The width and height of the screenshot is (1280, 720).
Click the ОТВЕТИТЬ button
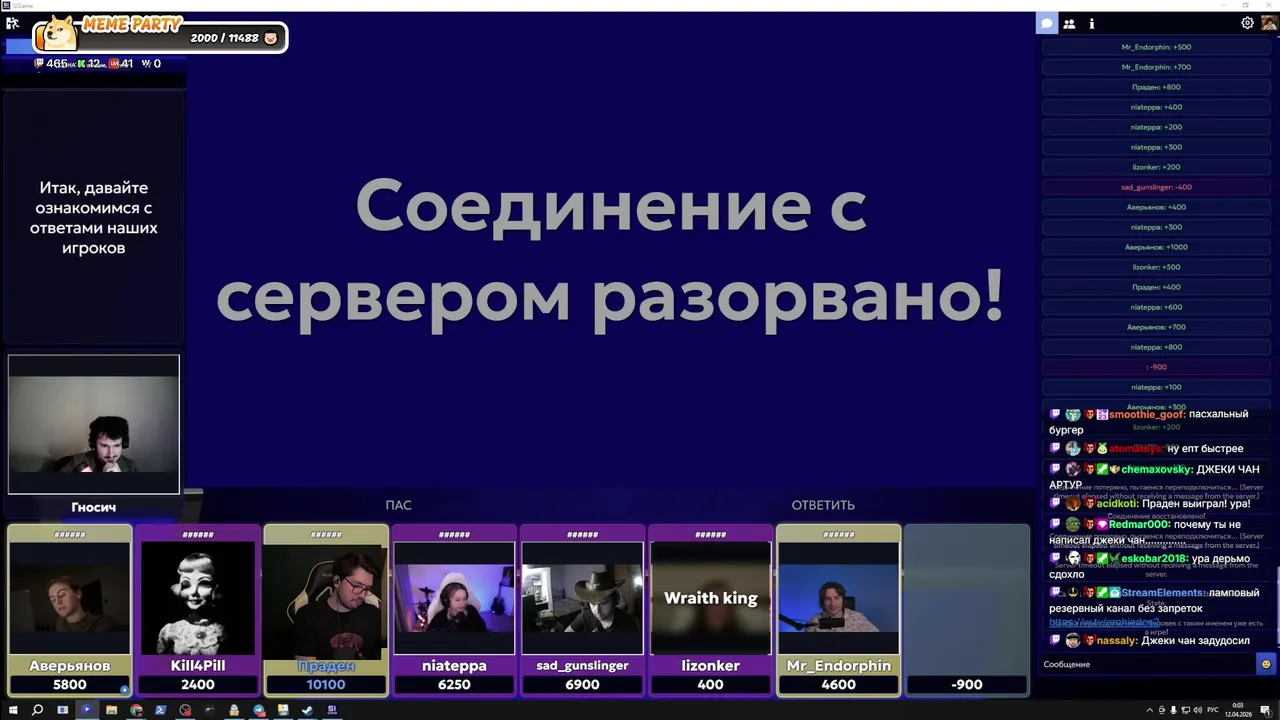(823, 505)
